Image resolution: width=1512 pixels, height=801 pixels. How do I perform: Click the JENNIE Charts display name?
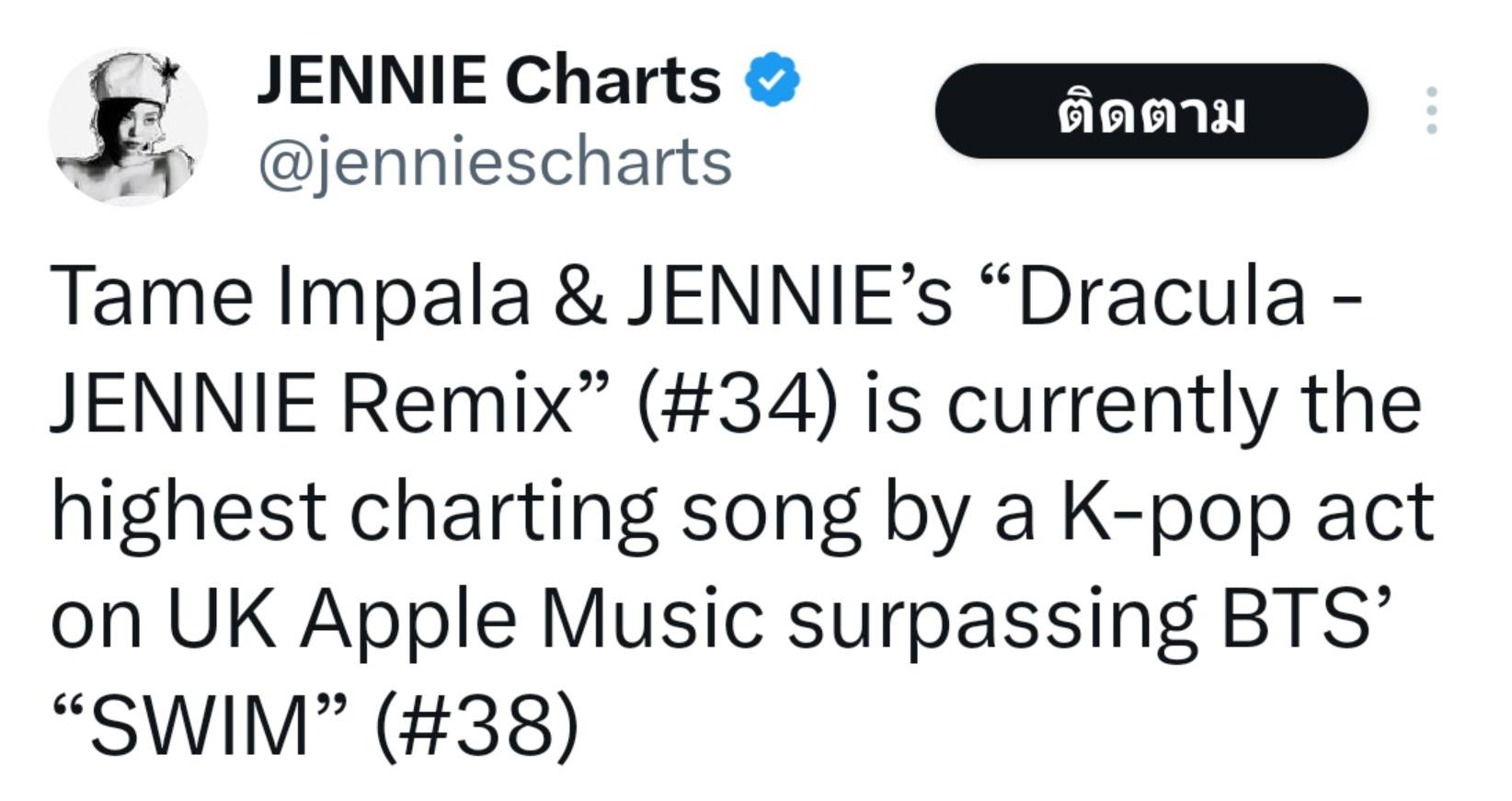[488, 80]
